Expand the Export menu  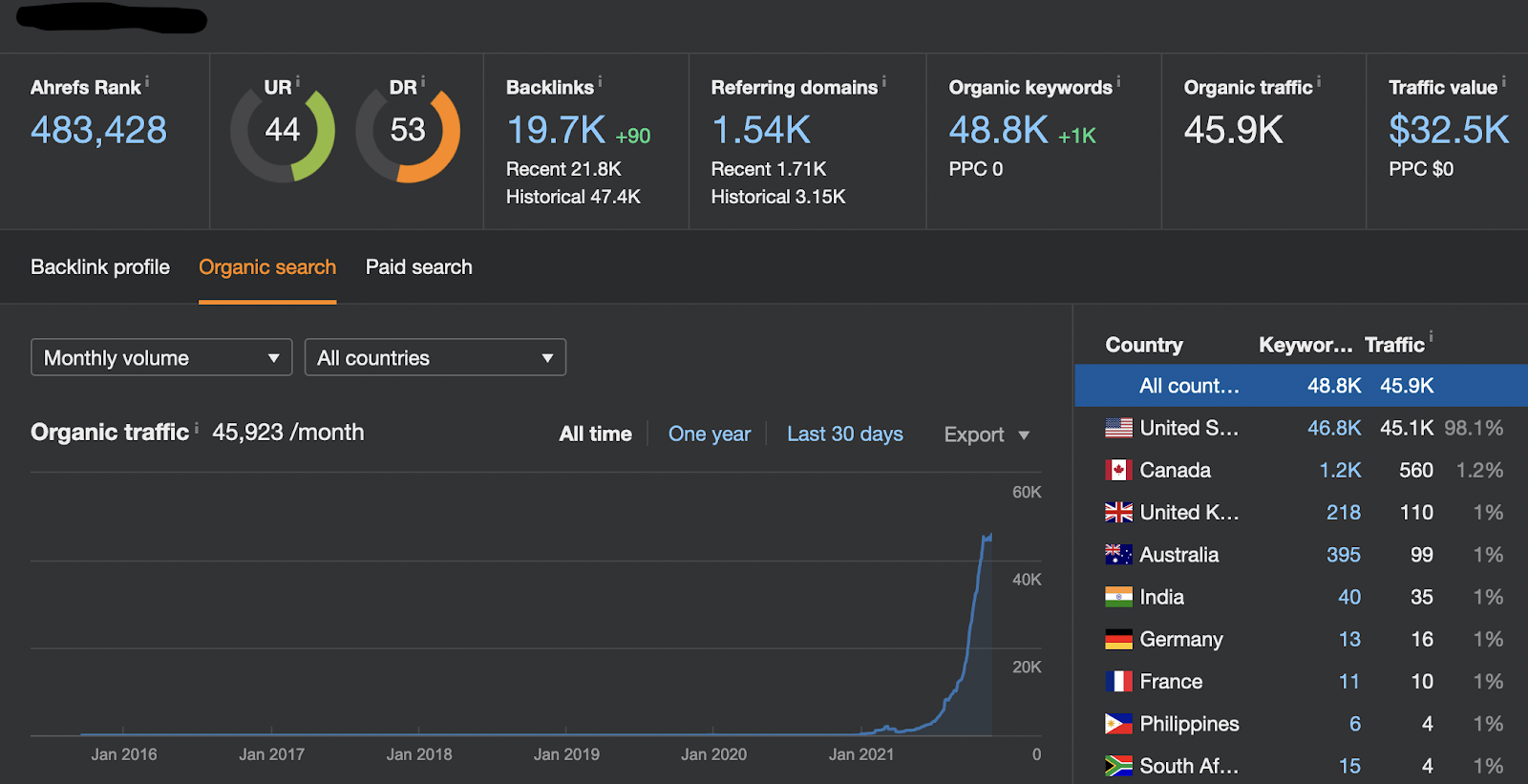click(x=987, y=434)
